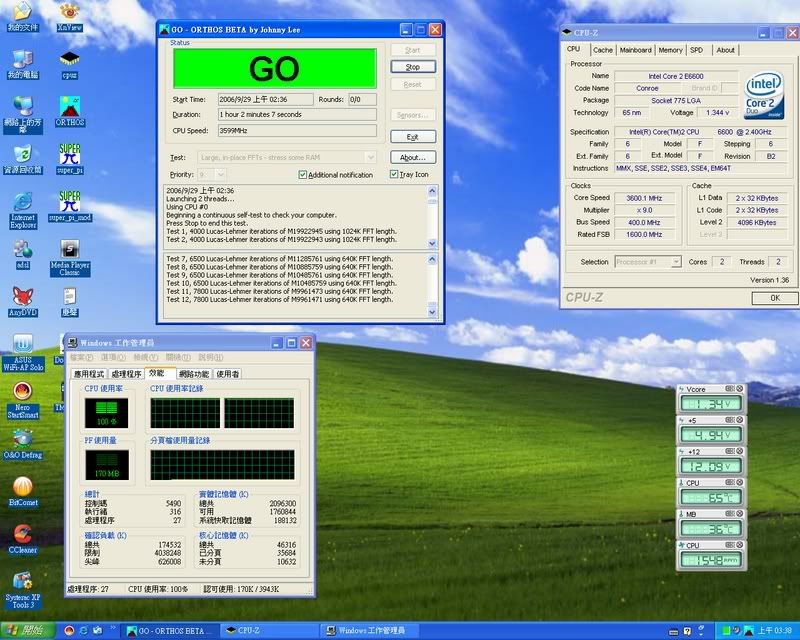Open O&O Defrag desktop icon
The image size is (800, 640).
click(23, 445)
